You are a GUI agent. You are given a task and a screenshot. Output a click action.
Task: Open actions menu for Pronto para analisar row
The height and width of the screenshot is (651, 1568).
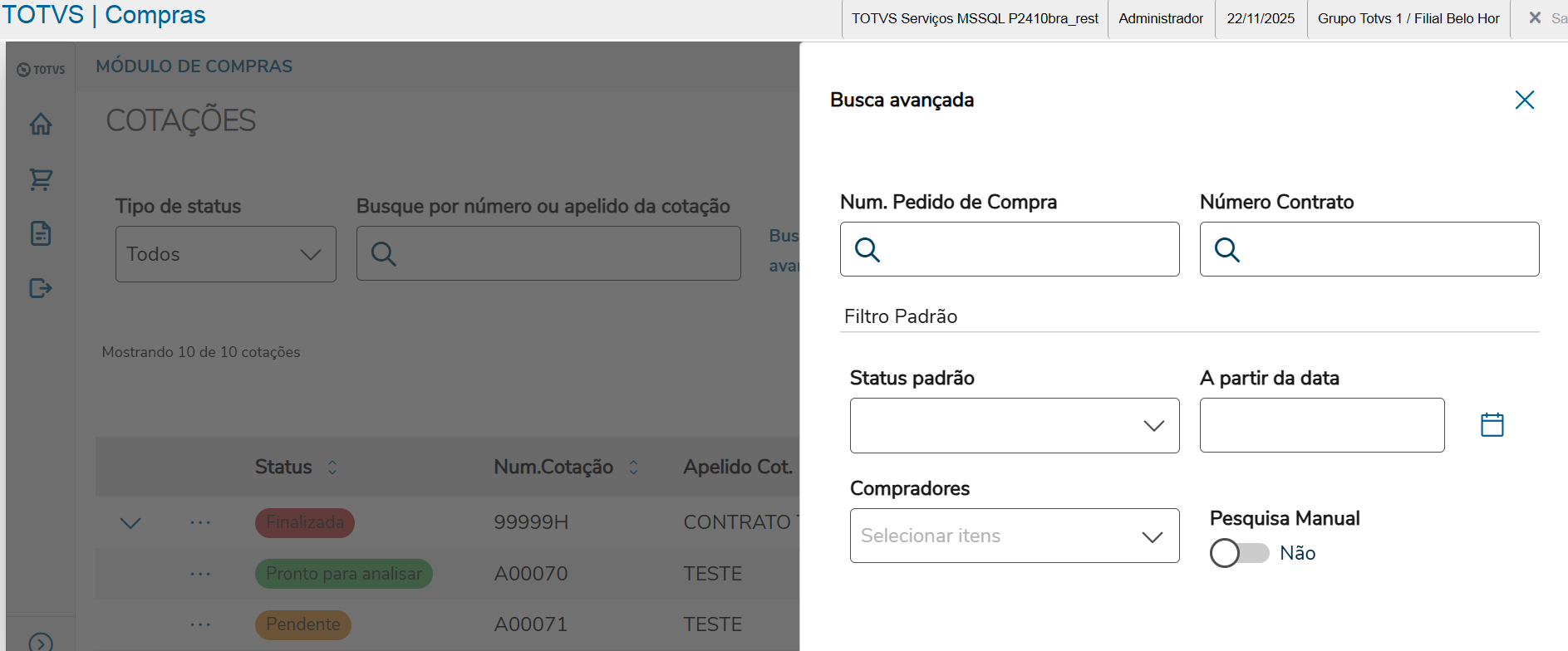click(x=200, y=574)
